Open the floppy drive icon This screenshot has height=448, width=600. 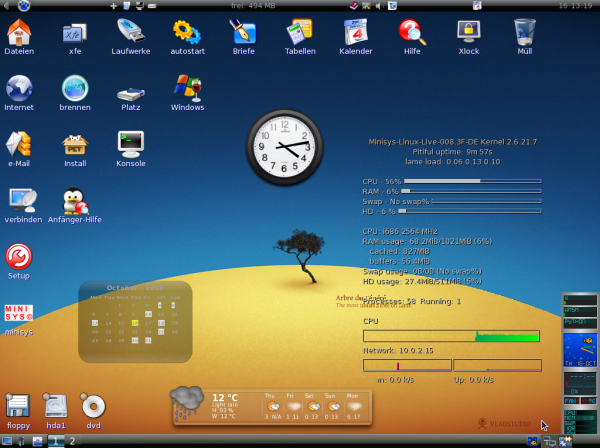click(18, 406)
